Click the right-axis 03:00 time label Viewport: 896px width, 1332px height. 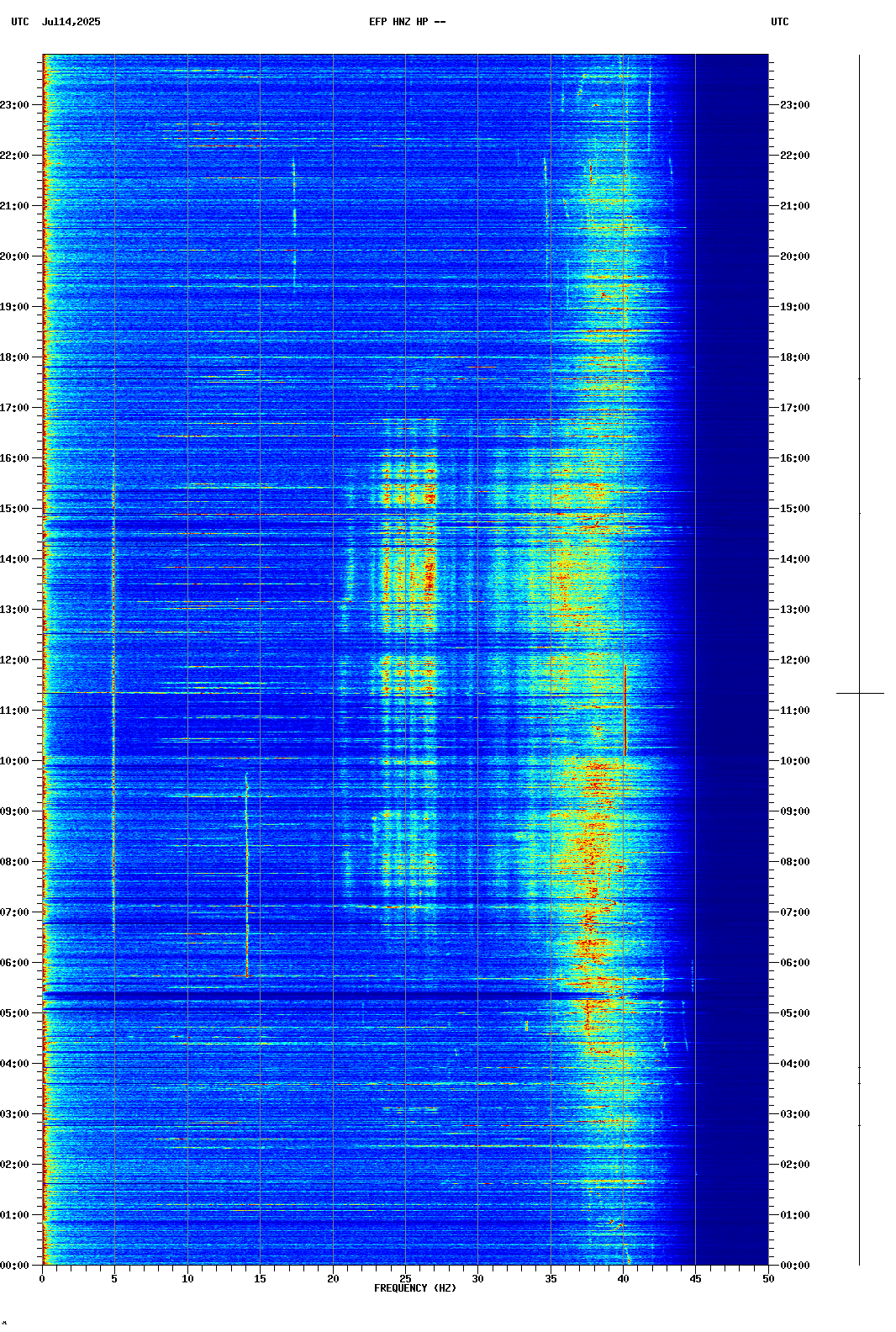click(x=795, y=1114)
